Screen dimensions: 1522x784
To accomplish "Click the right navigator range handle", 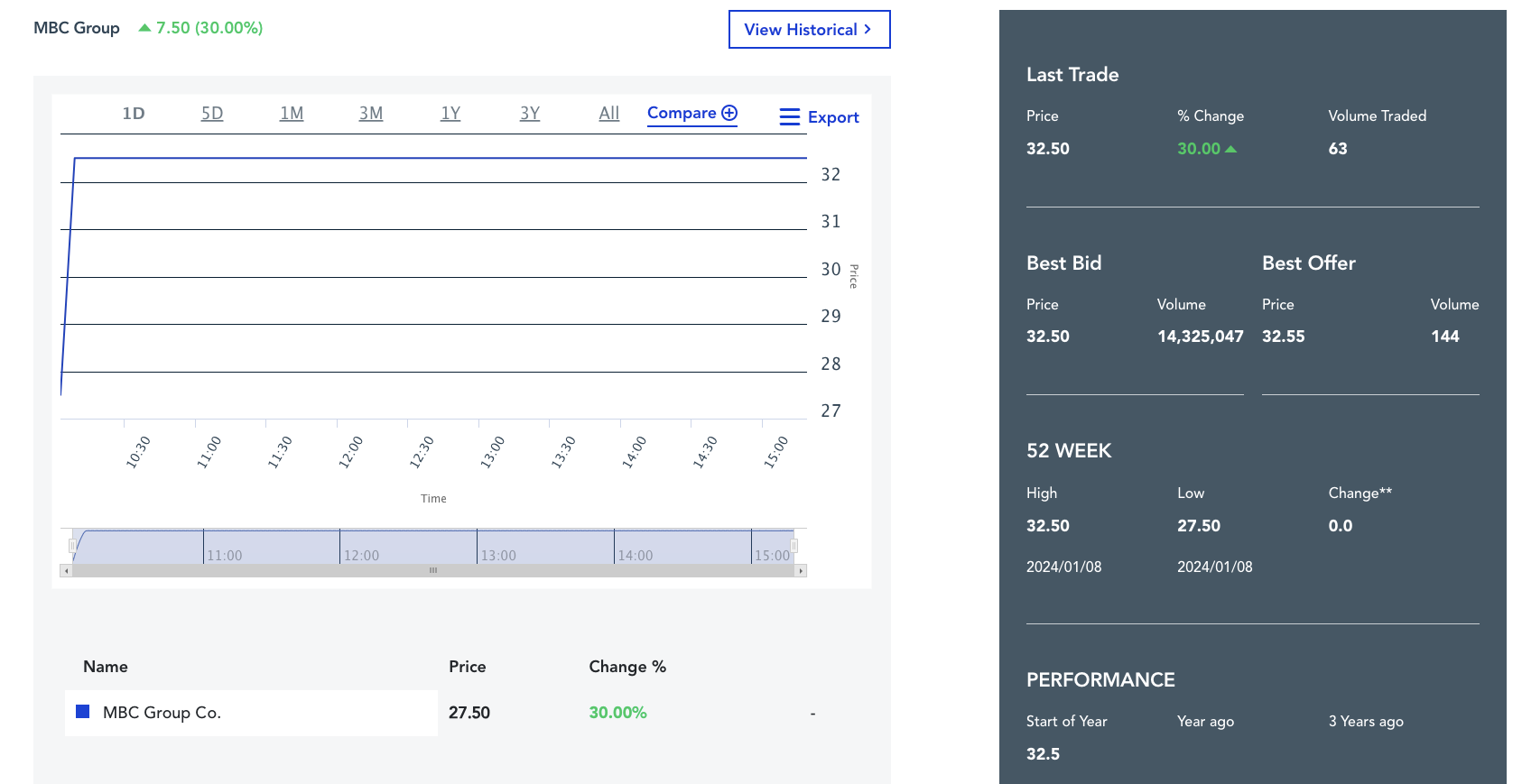I will [x=794, y=546].
